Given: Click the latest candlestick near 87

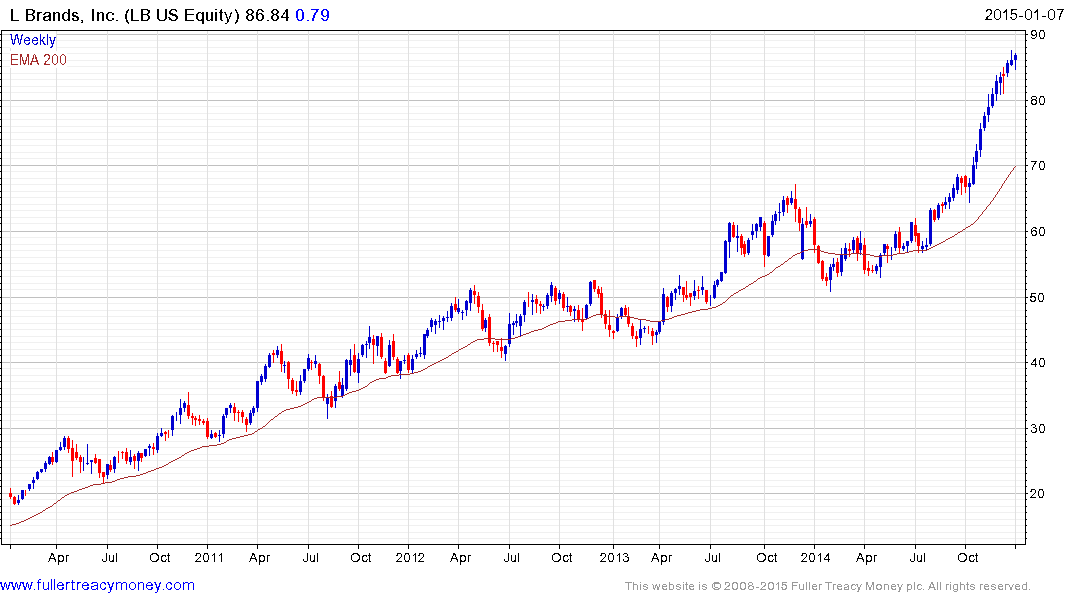Looking at the screenshot, I should pos(1015,58).
